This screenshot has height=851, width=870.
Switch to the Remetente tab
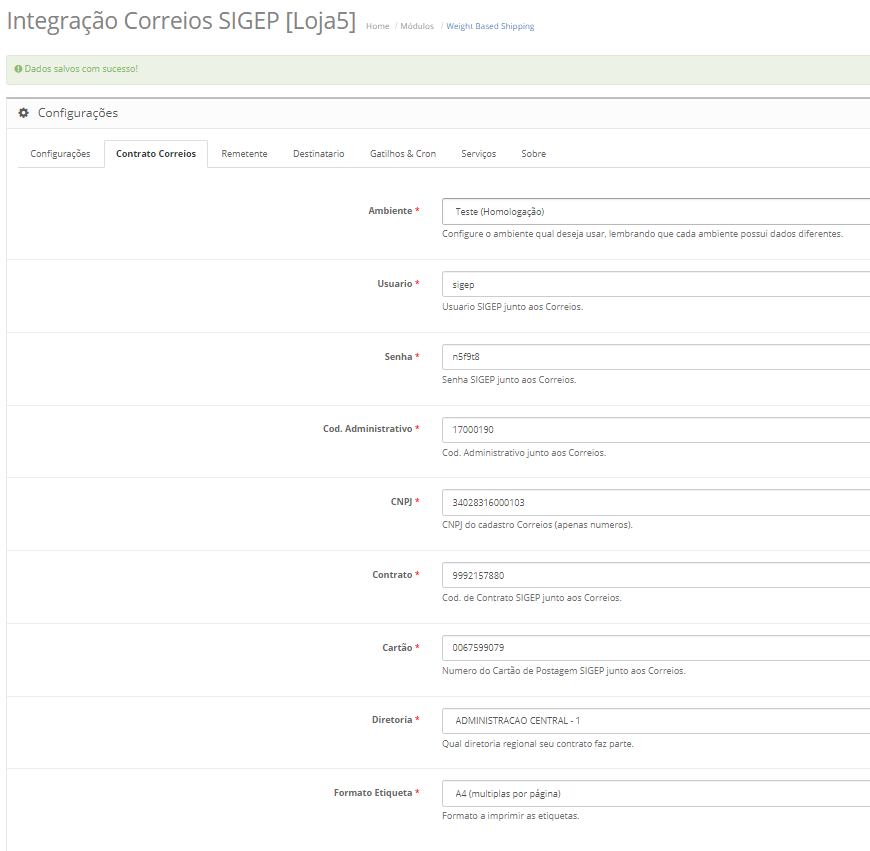tap(244, 154)
